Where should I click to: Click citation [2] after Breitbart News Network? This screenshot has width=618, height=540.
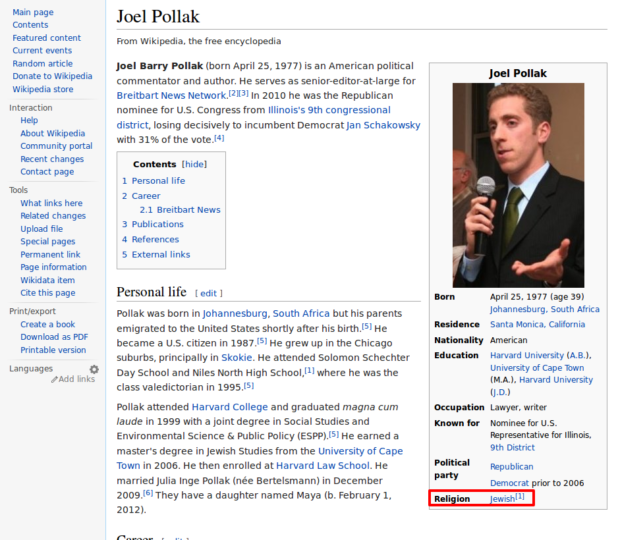click(233, 93)
